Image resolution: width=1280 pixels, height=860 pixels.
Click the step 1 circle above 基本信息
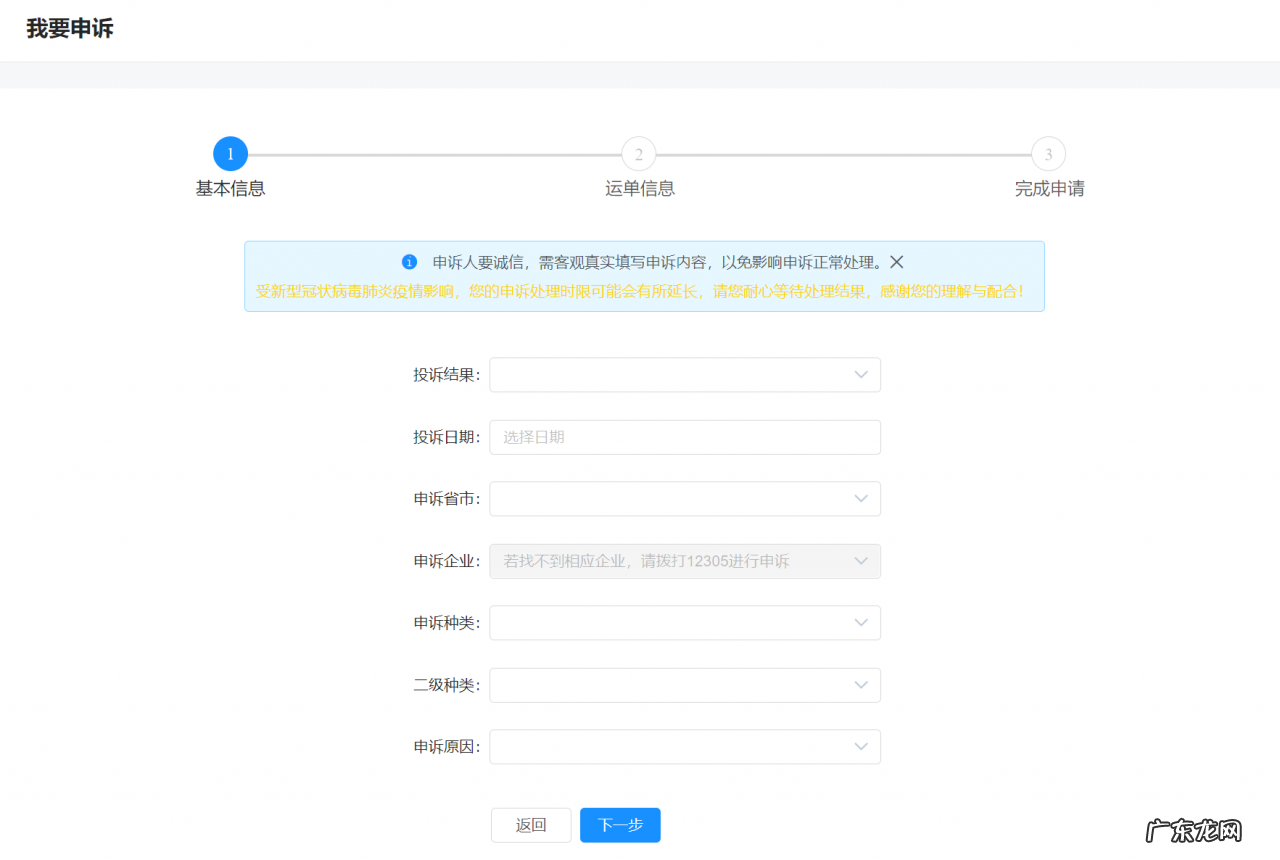230,153
